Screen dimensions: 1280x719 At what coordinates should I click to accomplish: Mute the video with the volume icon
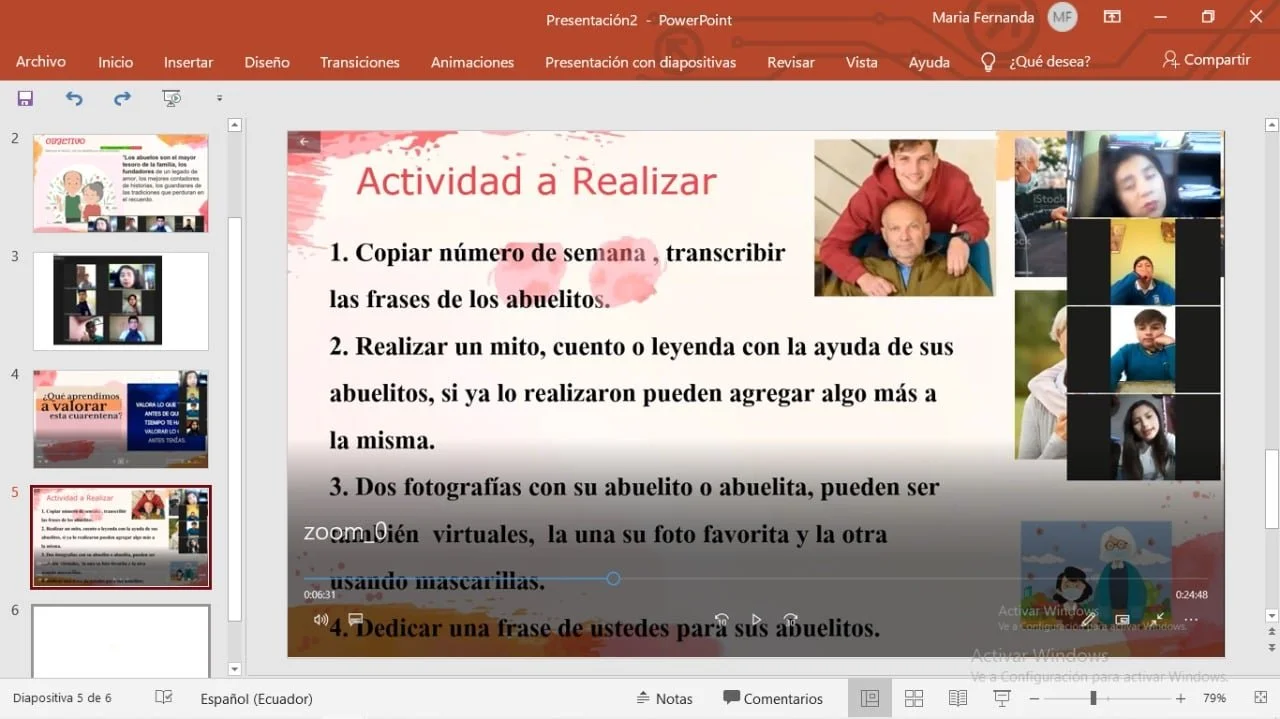click(321, 619)
